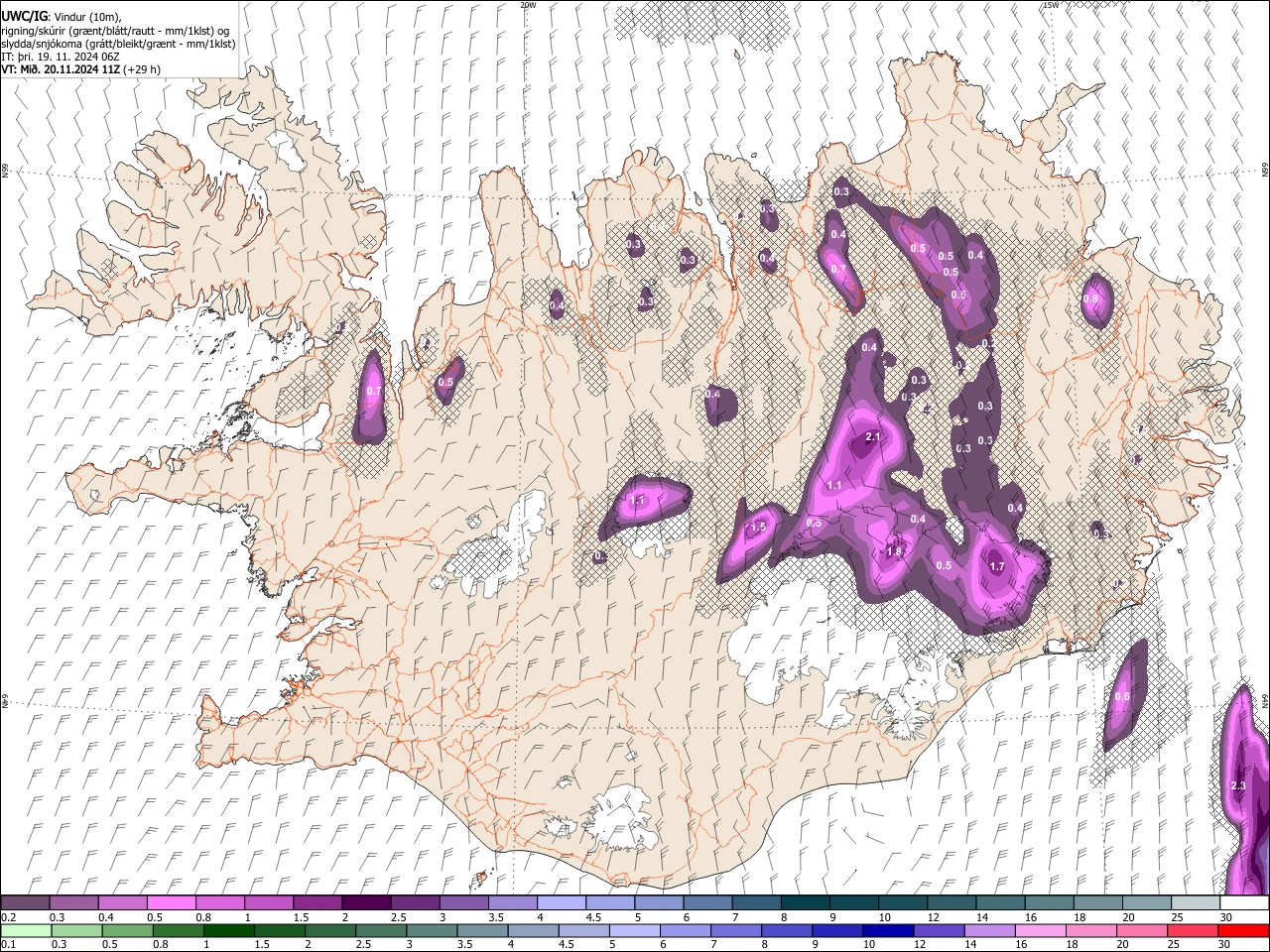Click the darkest green 1 rain legend swatch
Screen dimensions: 1270x952
(x=228, y=930)
